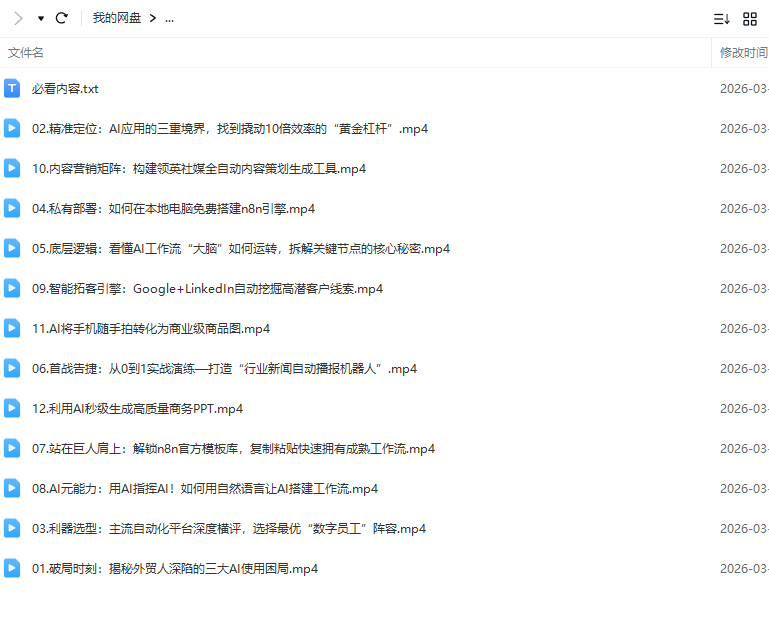Select 10.内容营销矩阵 video file
Image resolution: width=769 pixels, height=636 pixels.
(198, 169)
